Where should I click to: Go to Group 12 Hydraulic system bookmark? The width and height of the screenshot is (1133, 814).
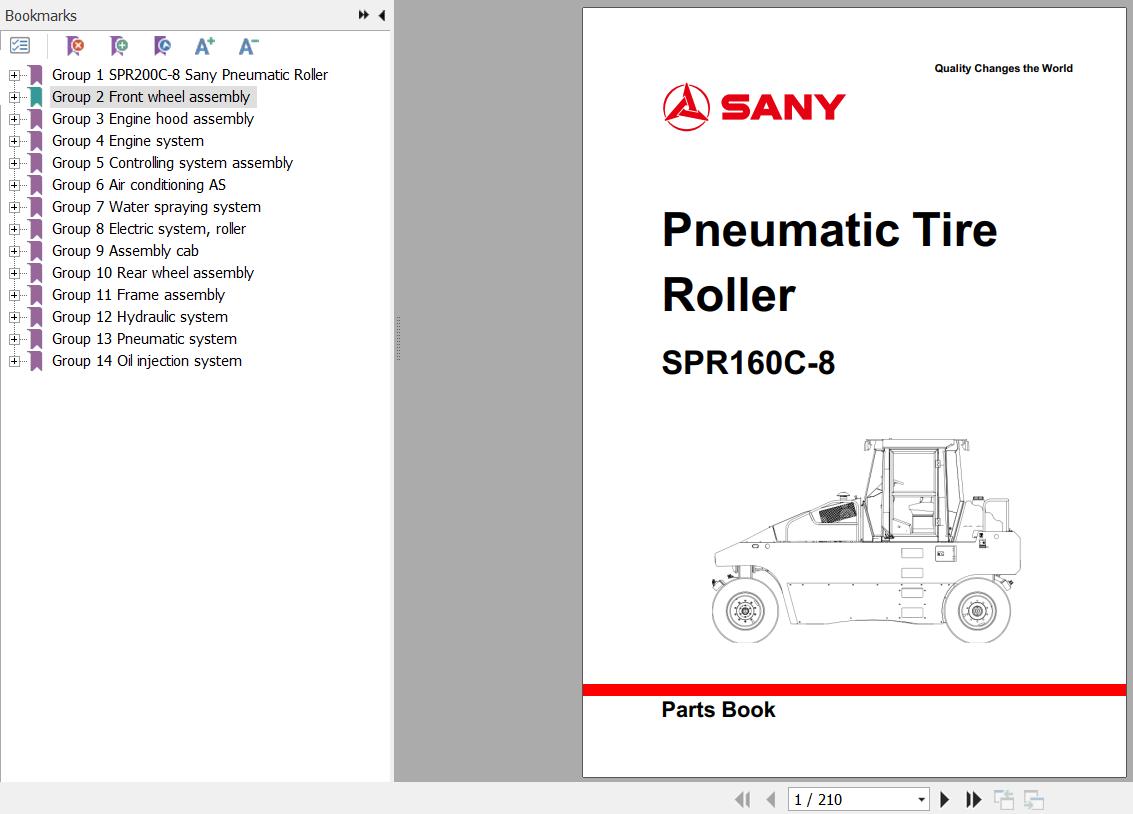(139, 317)
